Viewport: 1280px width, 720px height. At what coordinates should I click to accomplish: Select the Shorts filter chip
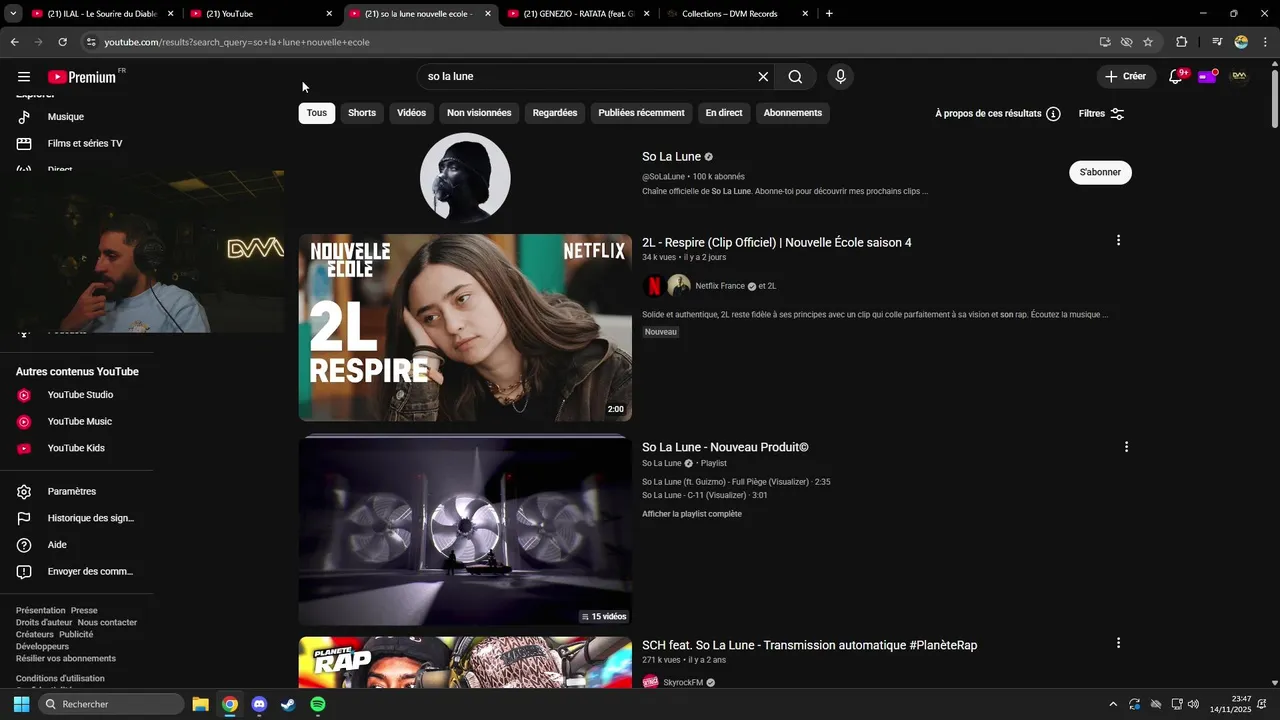click(x=362, y=113)
